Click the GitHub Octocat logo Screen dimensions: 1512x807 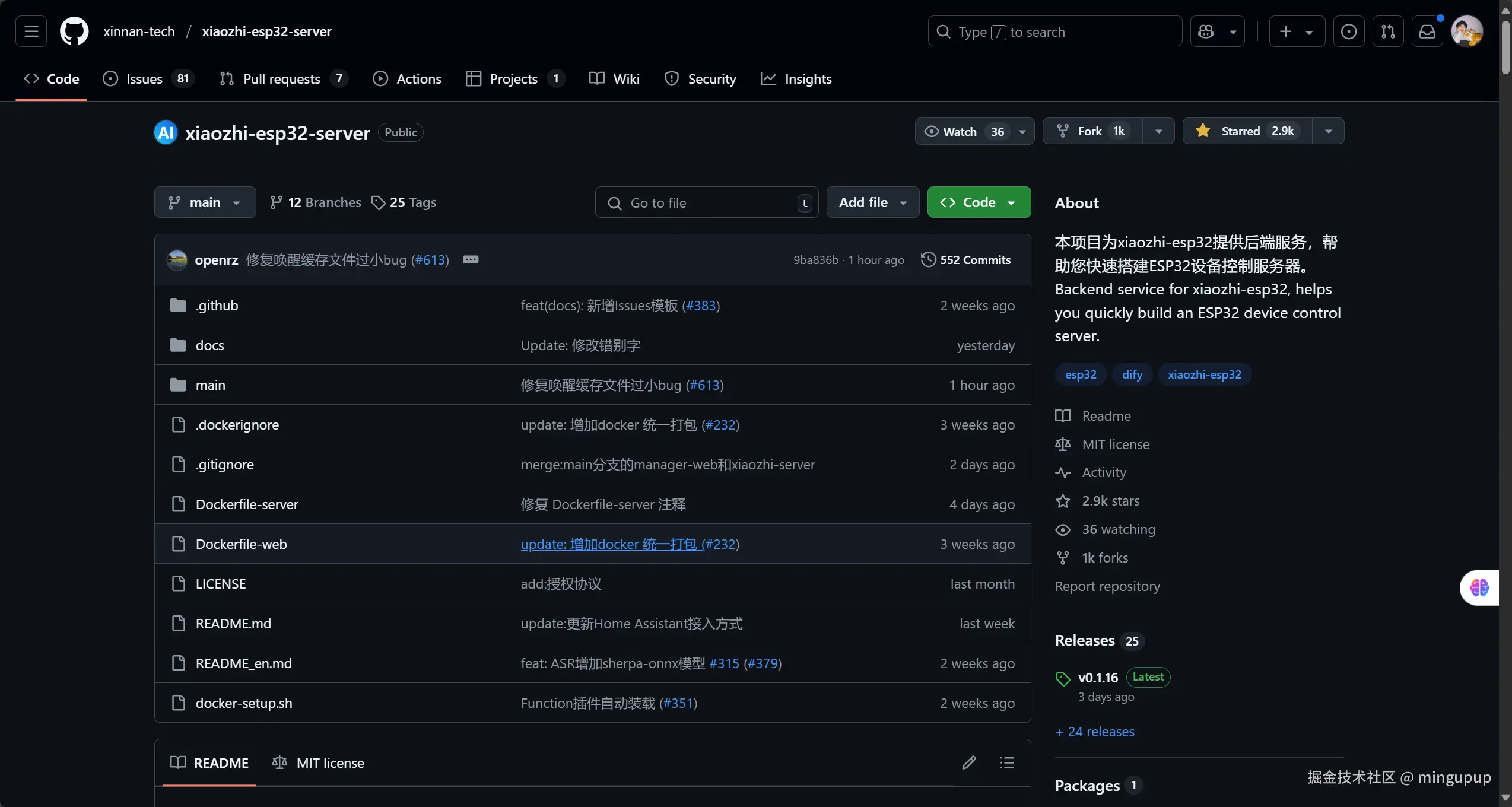click(x=74, y=31)
